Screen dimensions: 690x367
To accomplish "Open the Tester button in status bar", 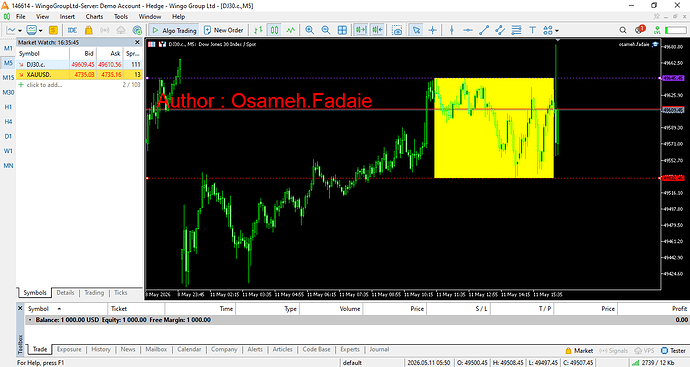I will [x=673, y=350].
